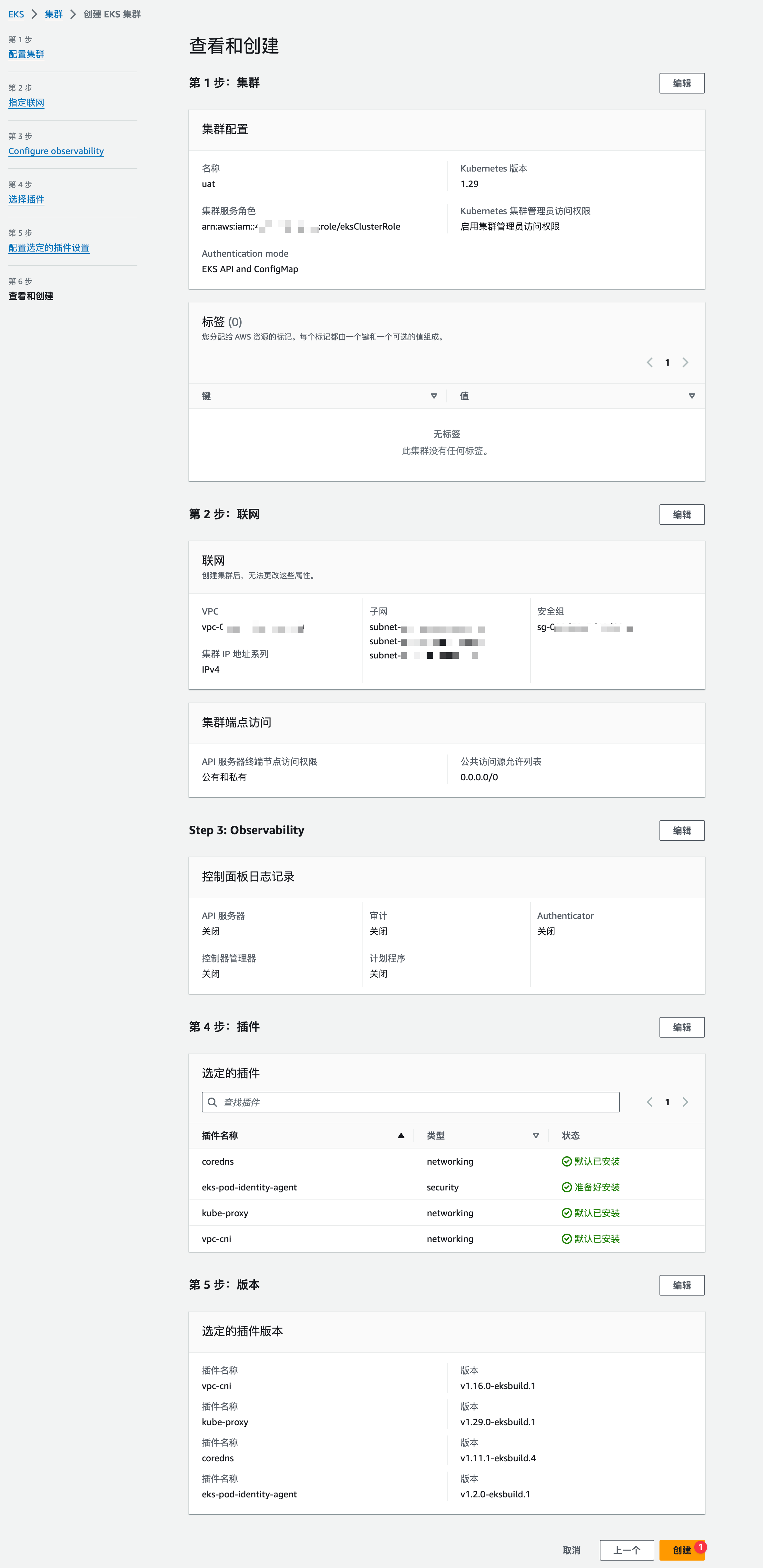The height and width of the screenshot is (1568, 763).
Task: Click the 查找插件 search field
Action: (411, 1102)
